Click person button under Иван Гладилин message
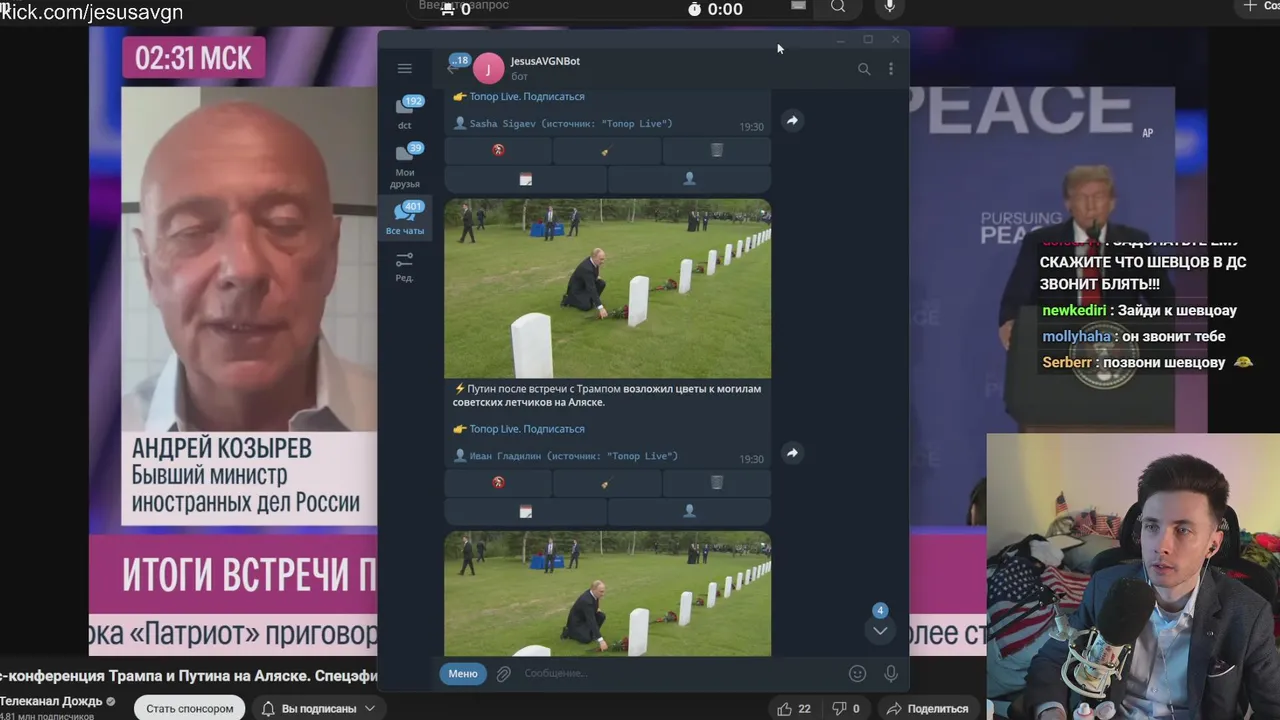The height and width of the screenshot is (720, 1280). pos(689,511)
